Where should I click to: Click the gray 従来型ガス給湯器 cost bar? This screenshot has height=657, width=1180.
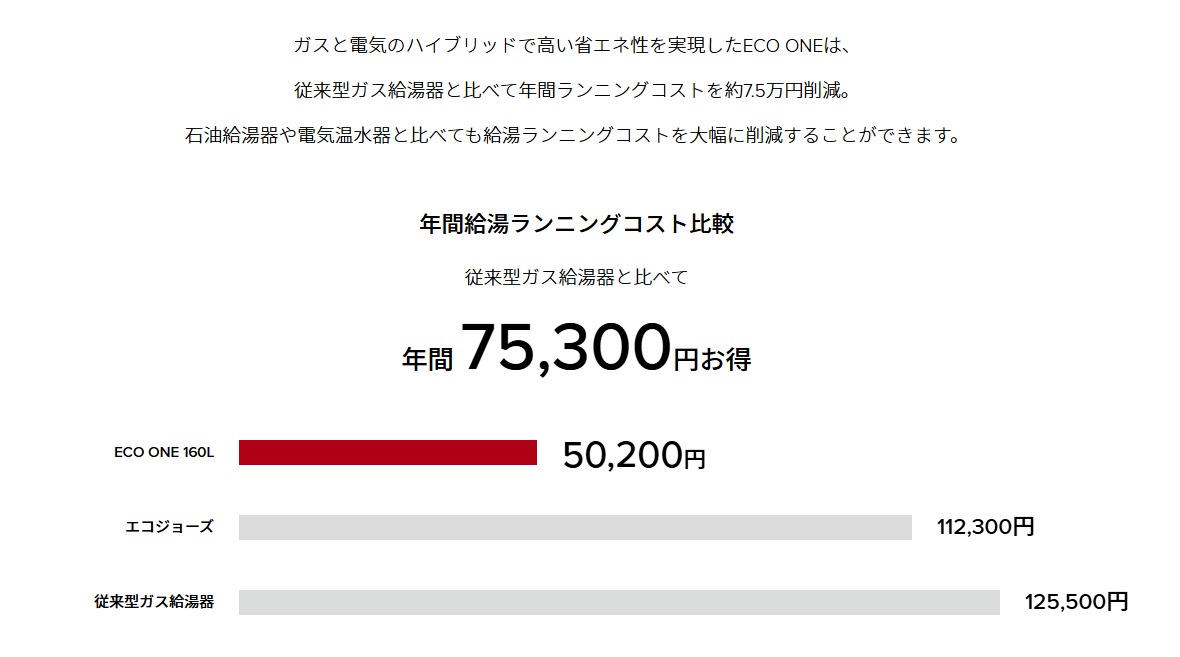(619, 602)
